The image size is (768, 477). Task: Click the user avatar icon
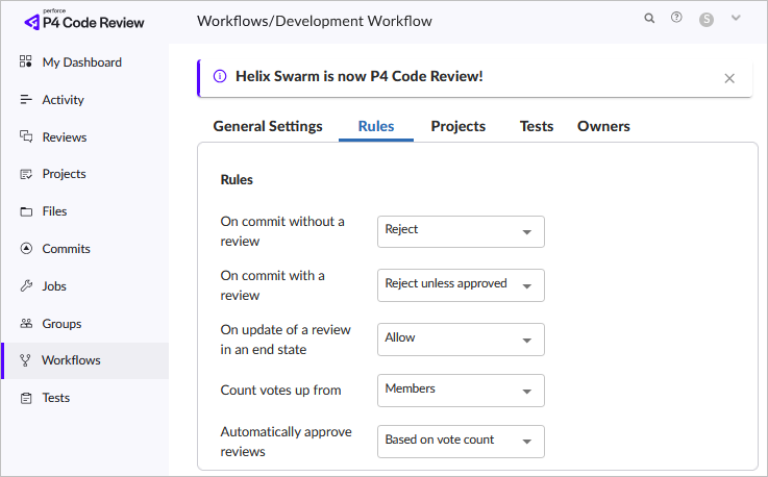[707, 19]
